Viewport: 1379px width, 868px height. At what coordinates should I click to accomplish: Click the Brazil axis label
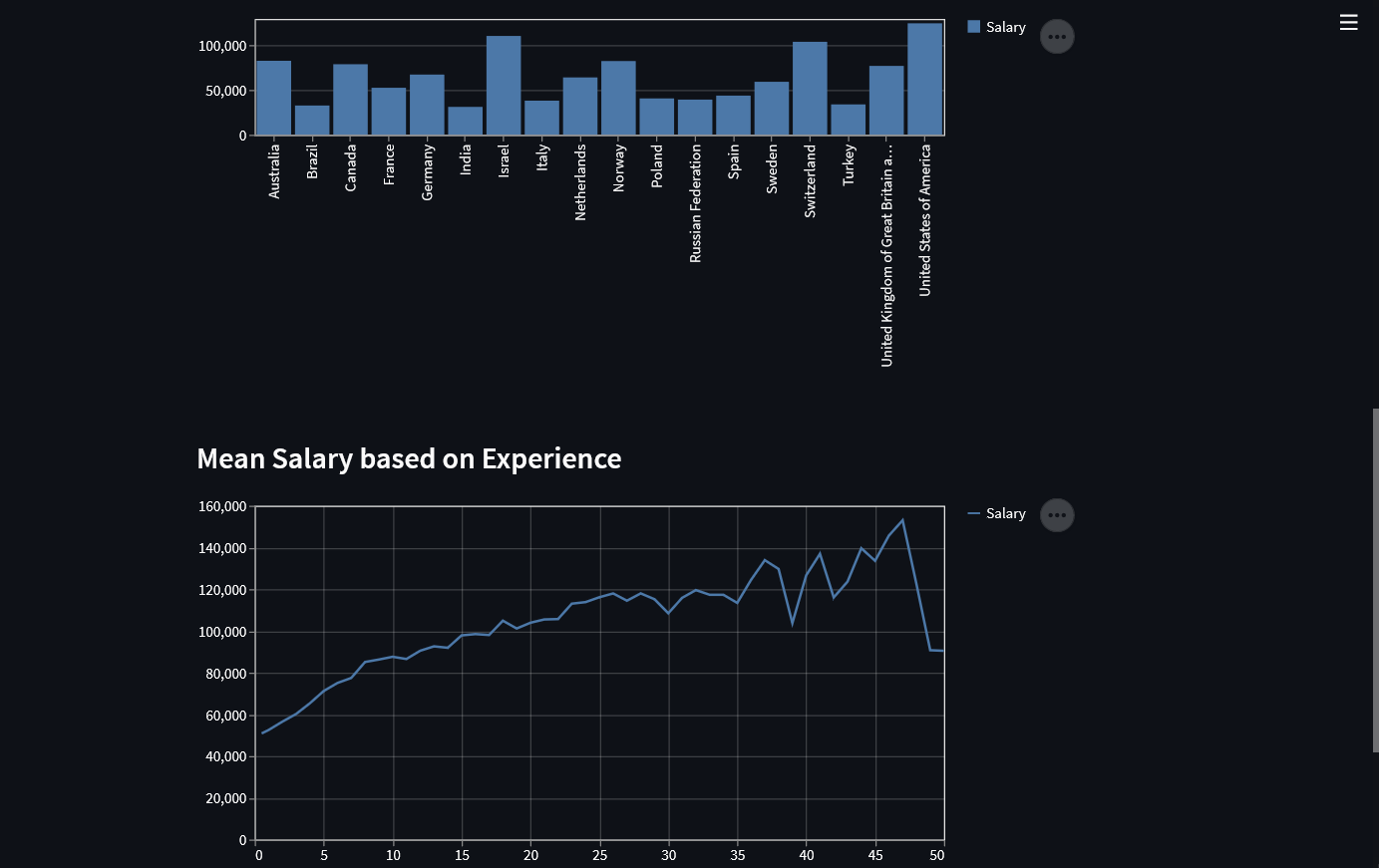pyautogui.click(x=312, y=161)
